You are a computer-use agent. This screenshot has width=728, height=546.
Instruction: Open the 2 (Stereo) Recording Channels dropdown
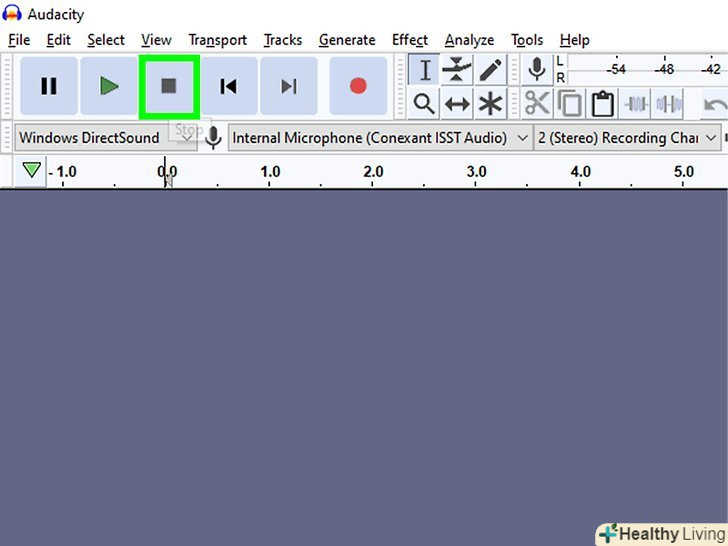pos(627,138)
